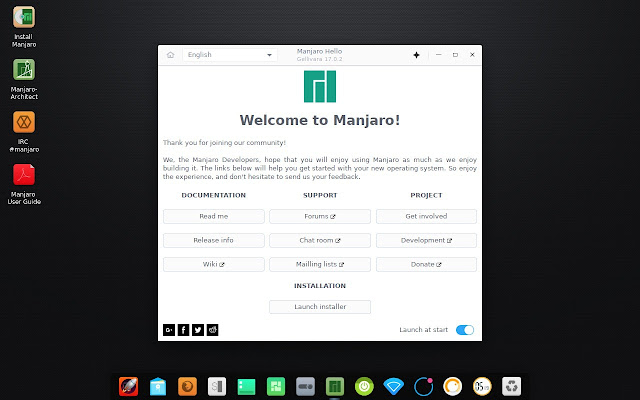Minimize the Manjaro Hello window
640x400 pixels.
(438, 55)
